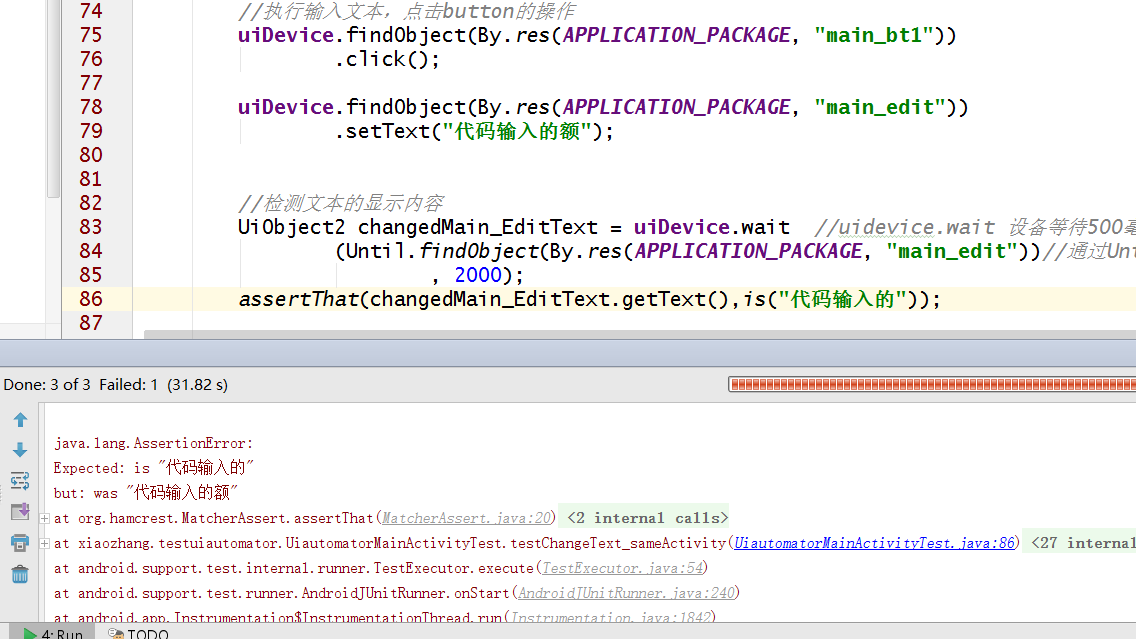Click AndroidJUnitRunner.onStart stack trace line
The width and height of the screenshot is (1136, 639).
(396, 593)
